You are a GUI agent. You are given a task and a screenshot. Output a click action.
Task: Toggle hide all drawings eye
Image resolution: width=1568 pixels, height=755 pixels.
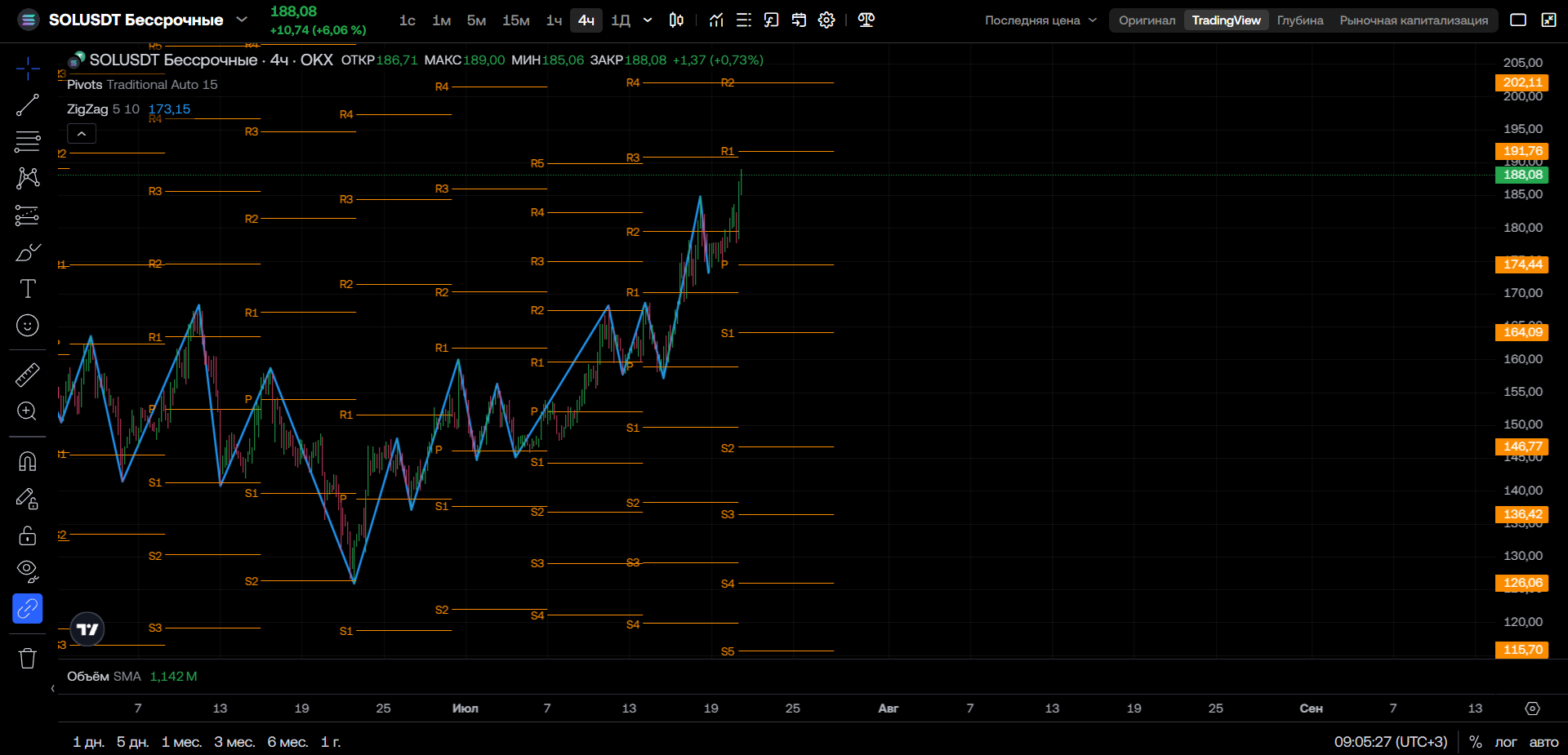28,571
